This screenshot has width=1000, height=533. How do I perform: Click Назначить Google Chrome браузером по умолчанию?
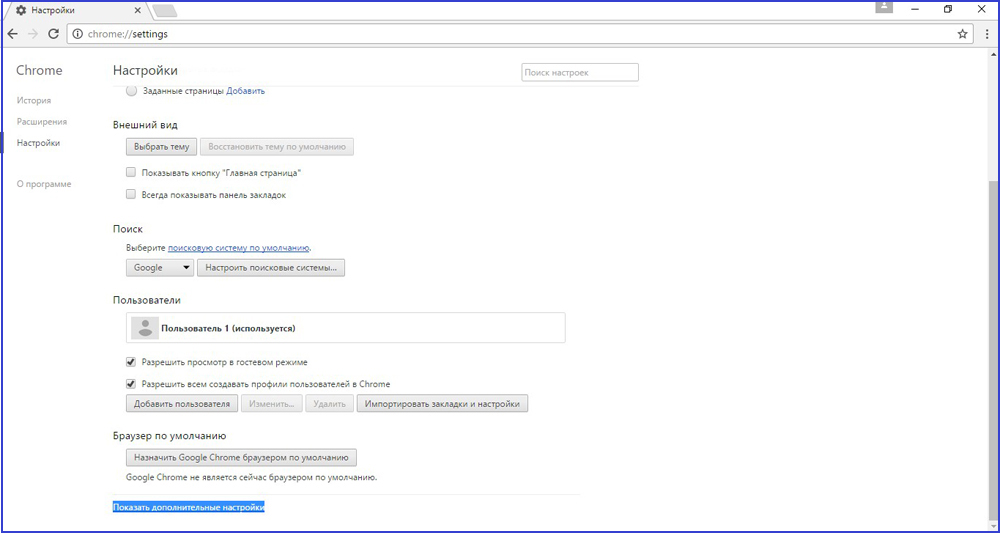click(241, 458)
